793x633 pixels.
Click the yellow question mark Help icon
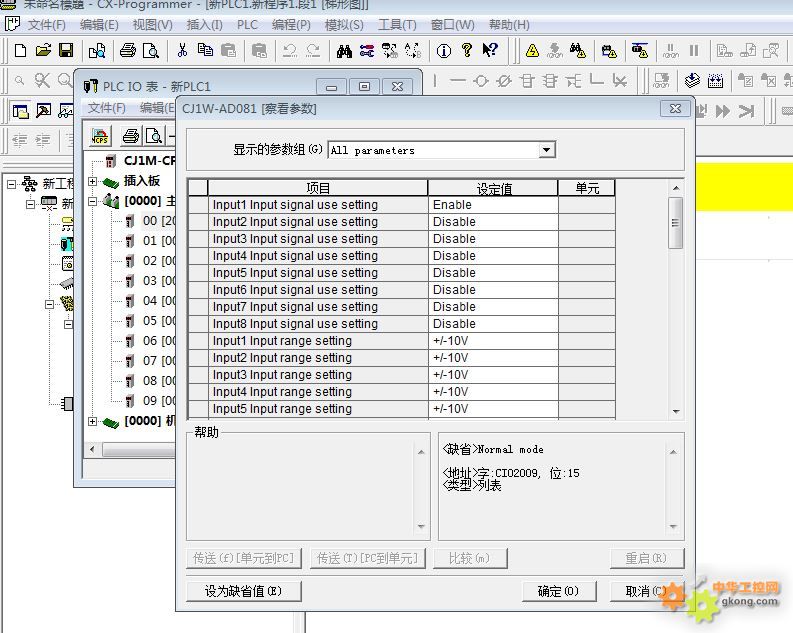pos(467,51)
